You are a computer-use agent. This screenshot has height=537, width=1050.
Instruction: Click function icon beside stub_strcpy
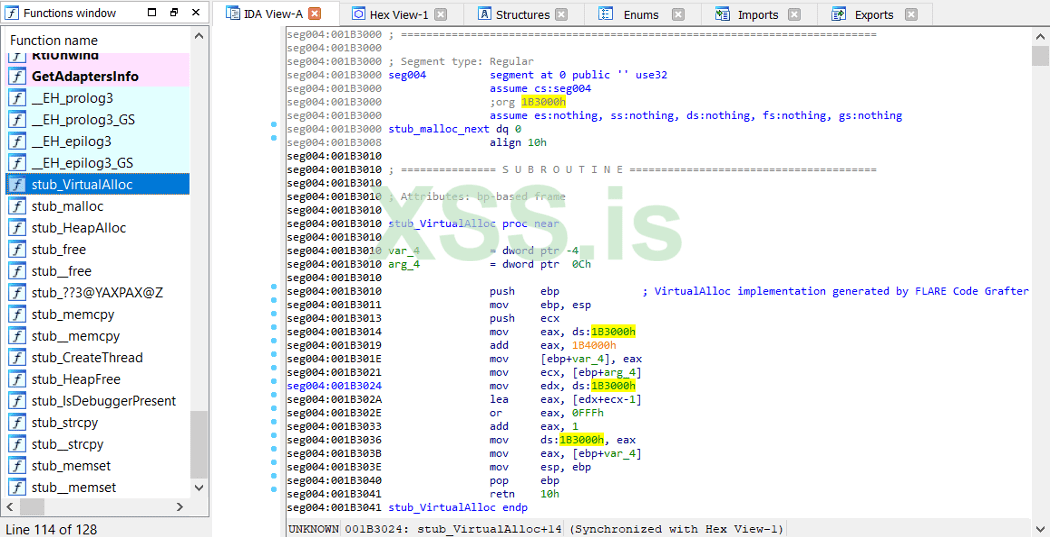point(17,423)
